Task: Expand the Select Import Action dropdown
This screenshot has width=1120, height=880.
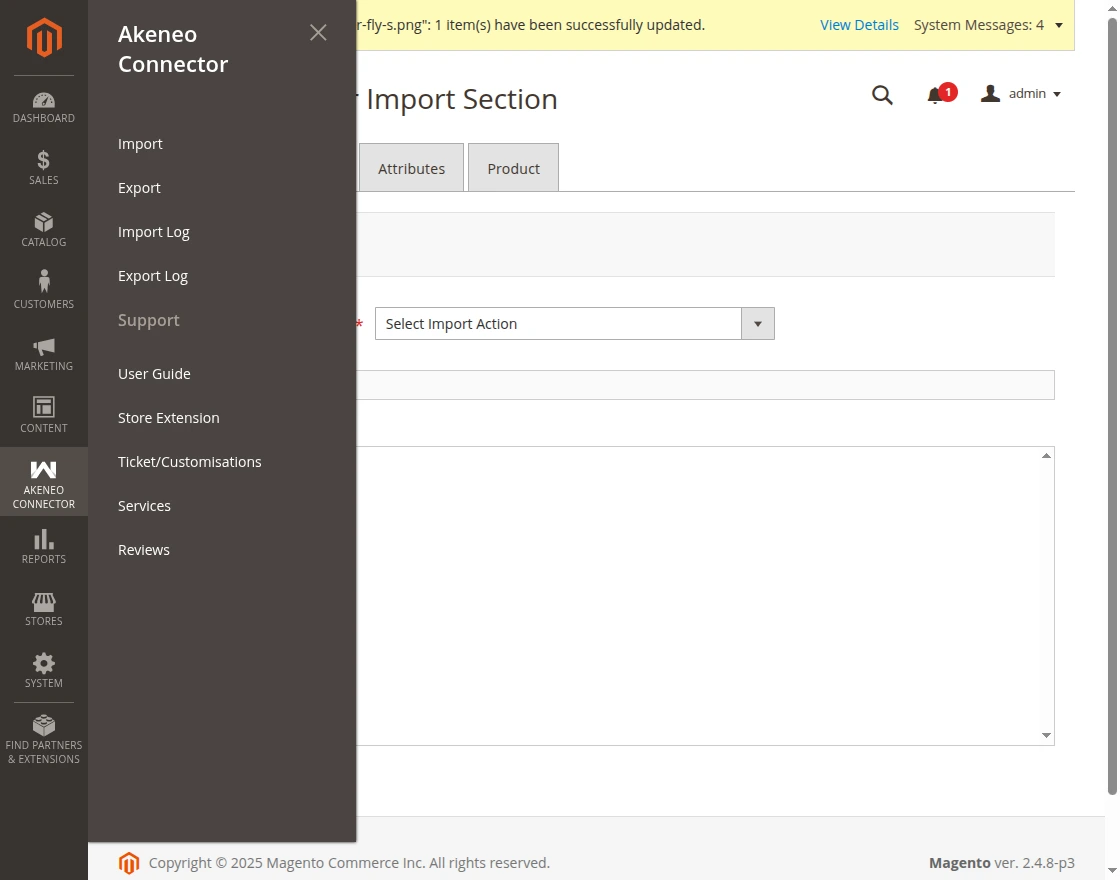Action: 757,324
